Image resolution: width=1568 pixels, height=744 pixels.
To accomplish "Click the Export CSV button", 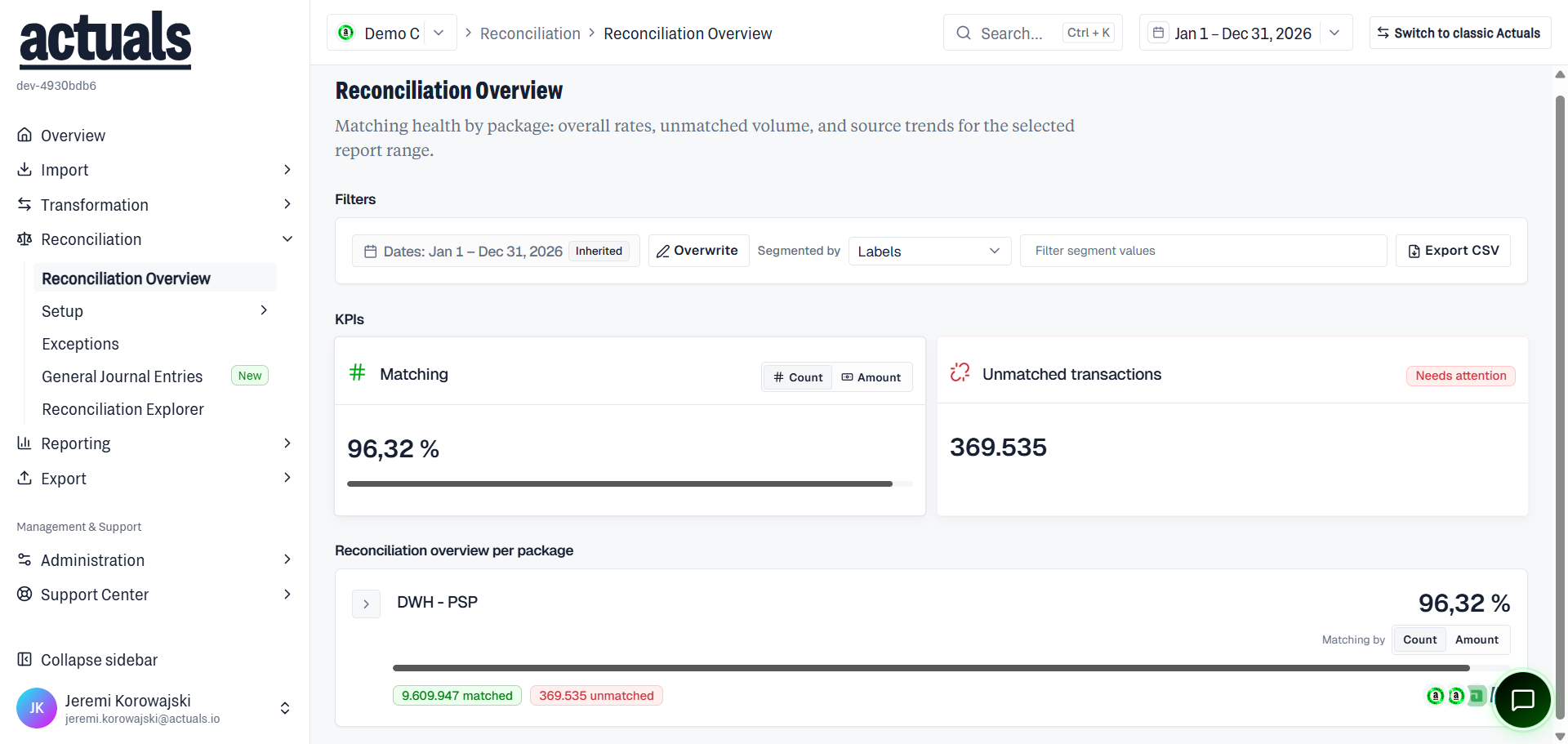I will point(1453,251).
